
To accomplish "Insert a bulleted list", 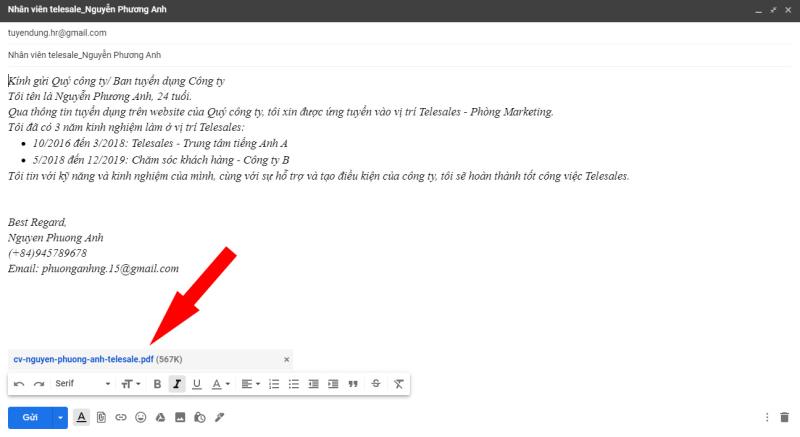I will click(x=294, y=384).
